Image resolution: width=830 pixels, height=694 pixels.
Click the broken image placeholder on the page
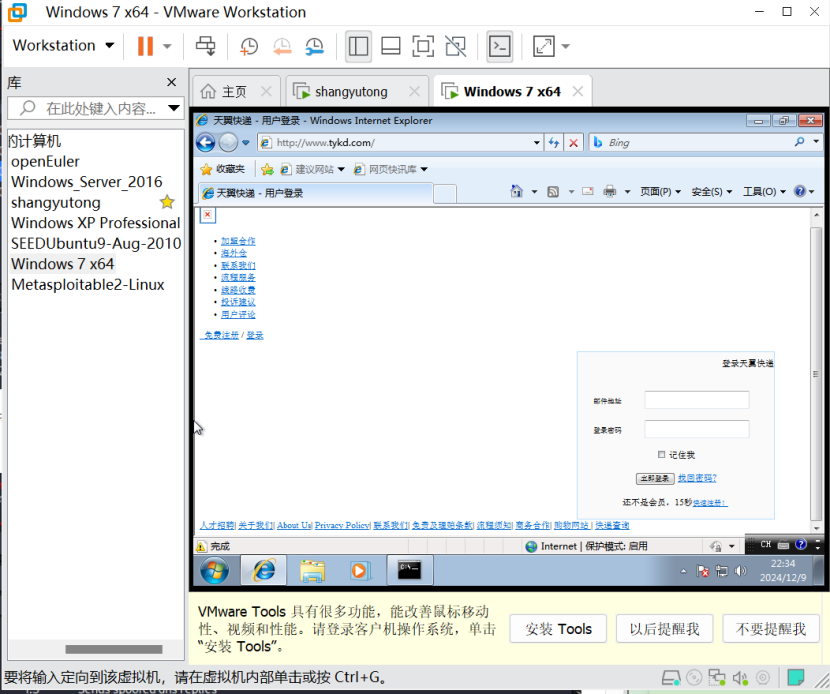(208, 214)
